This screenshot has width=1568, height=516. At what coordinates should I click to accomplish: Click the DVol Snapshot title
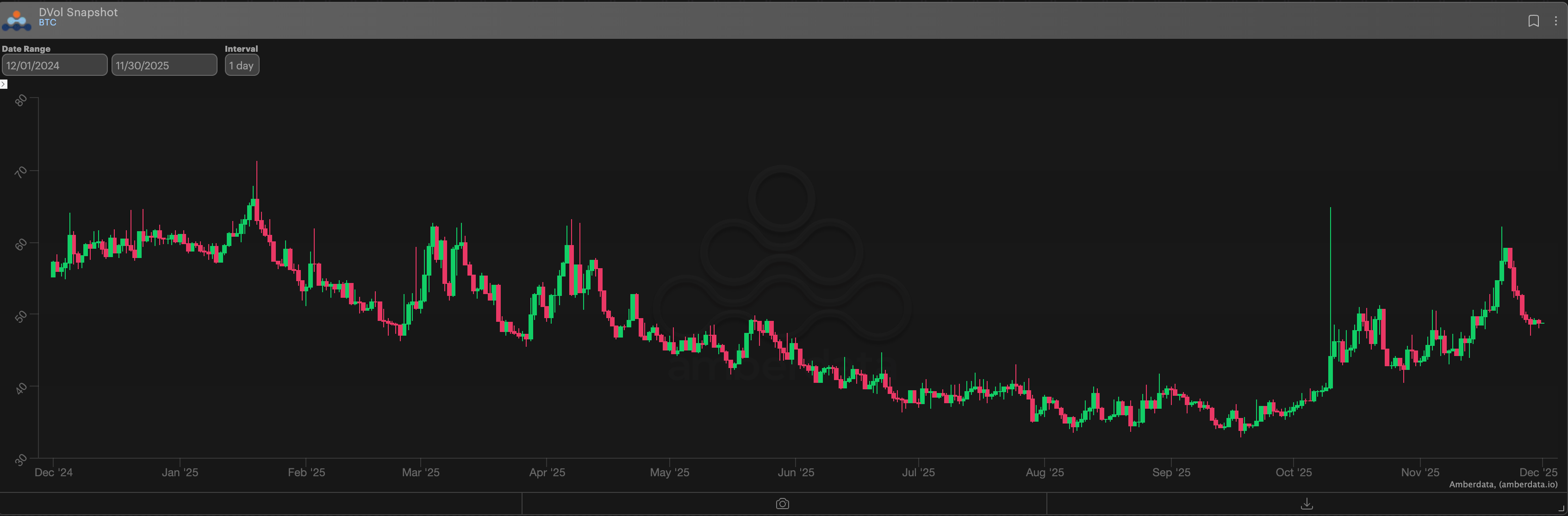(78, 12)
